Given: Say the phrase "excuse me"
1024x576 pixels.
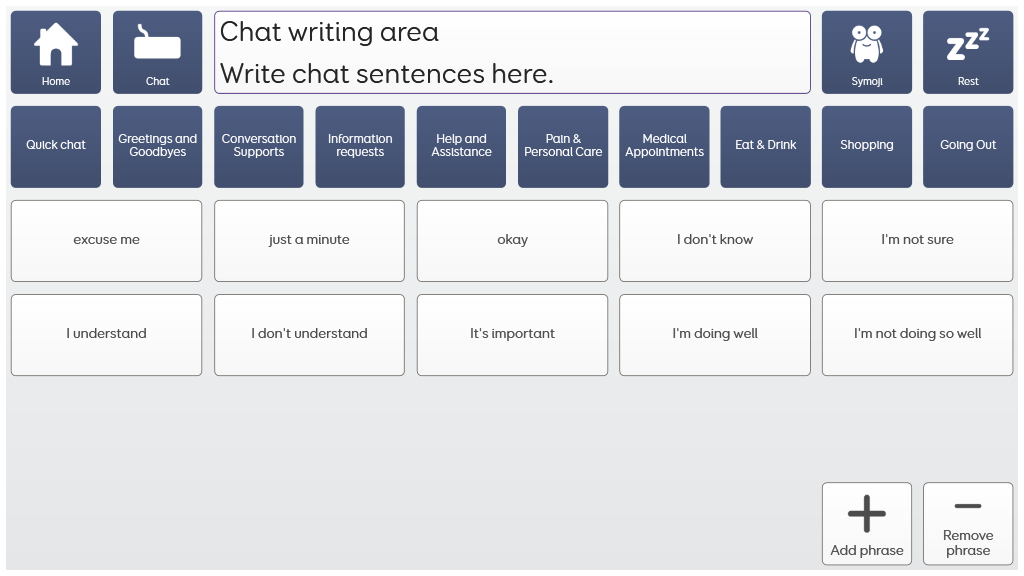Looking at the screenshot, I should 106,241.
